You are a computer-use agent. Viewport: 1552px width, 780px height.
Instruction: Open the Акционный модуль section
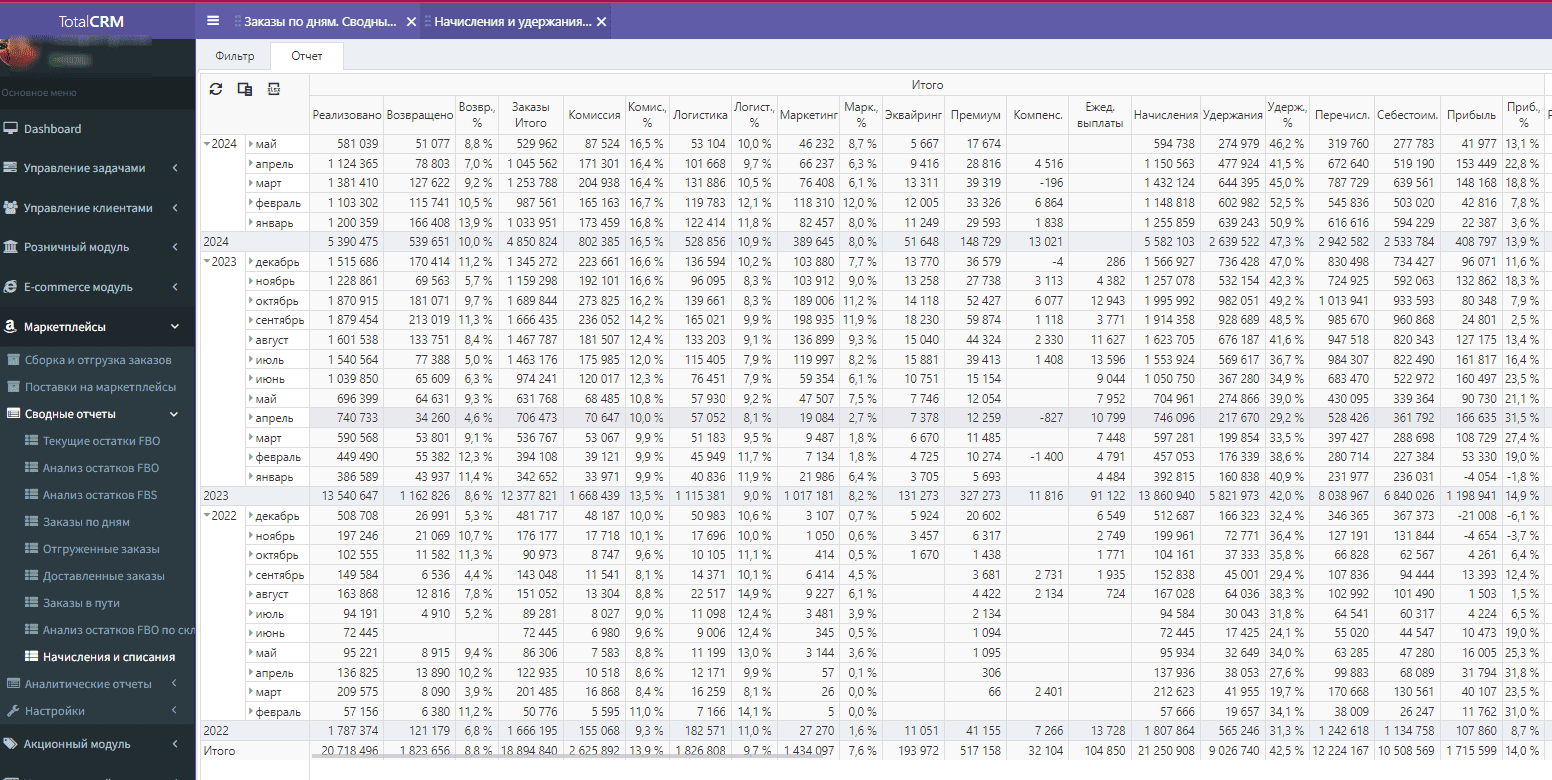click(76, 744)
